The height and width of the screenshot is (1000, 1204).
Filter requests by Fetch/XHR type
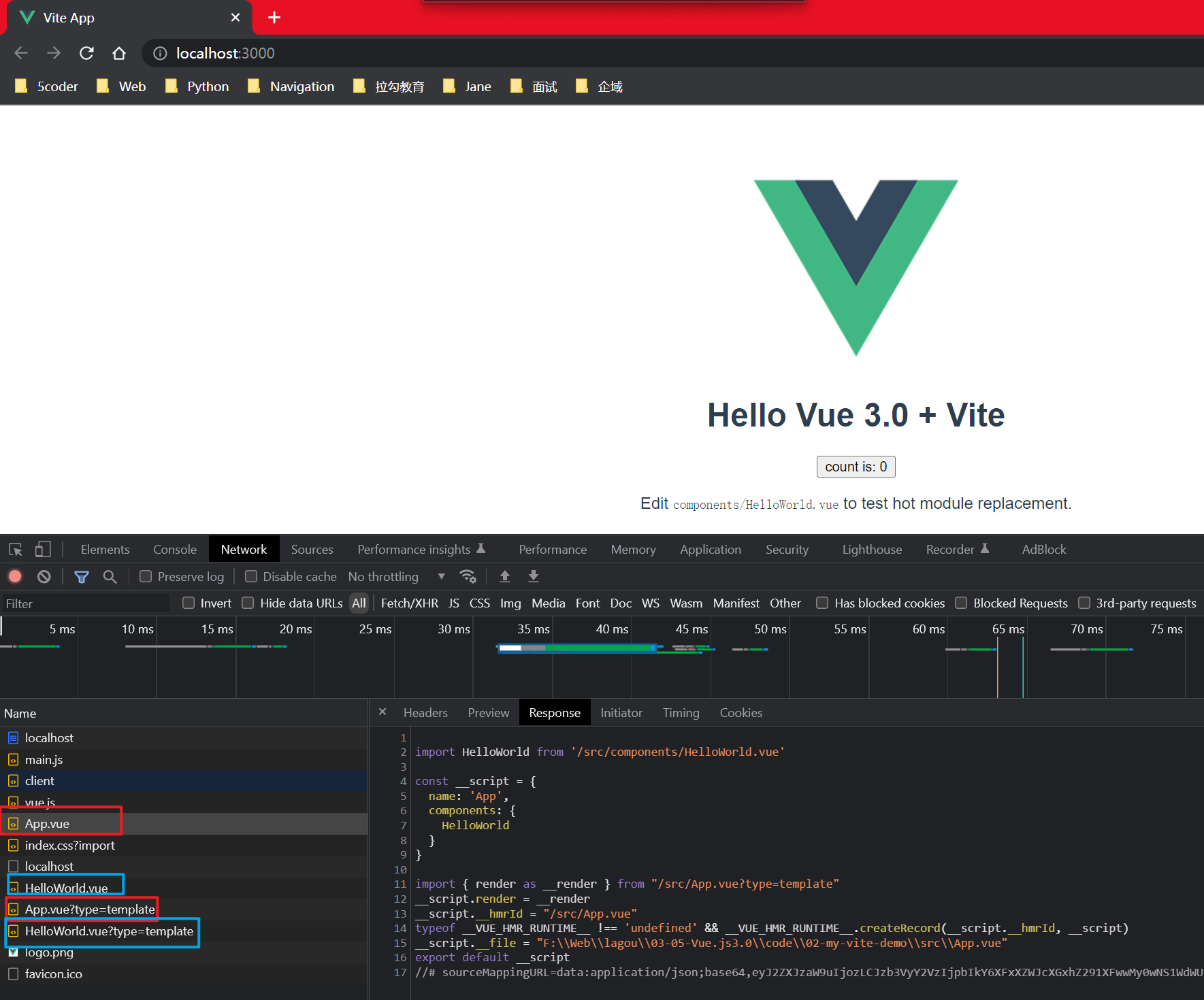pyautogui.click(x=409, y=603)
